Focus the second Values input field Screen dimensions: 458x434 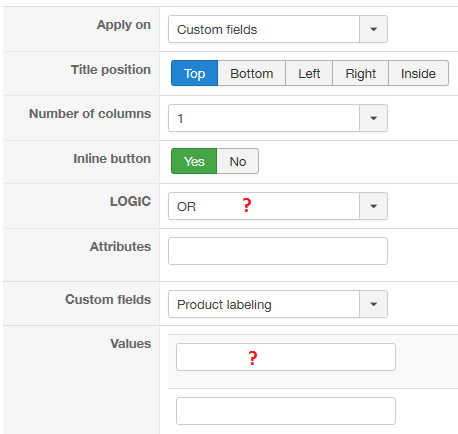click(x=286, y=411)
